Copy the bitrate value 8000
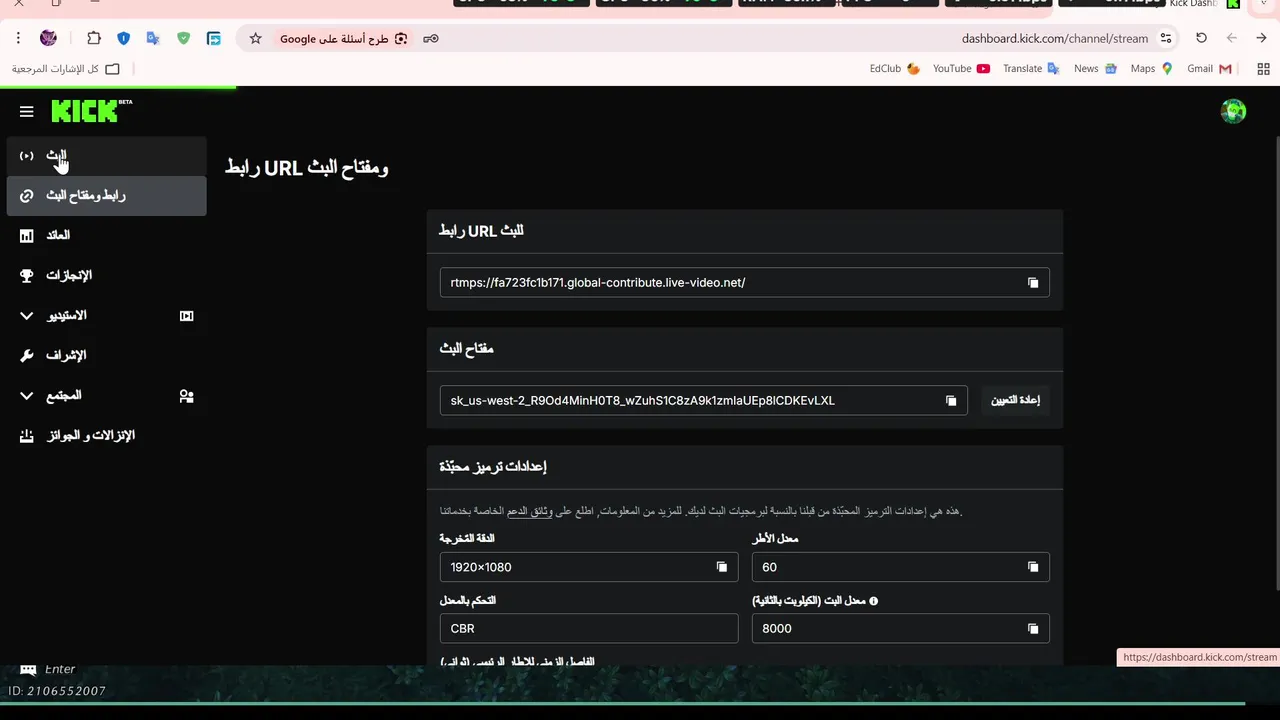 [x=1033, y=629]
